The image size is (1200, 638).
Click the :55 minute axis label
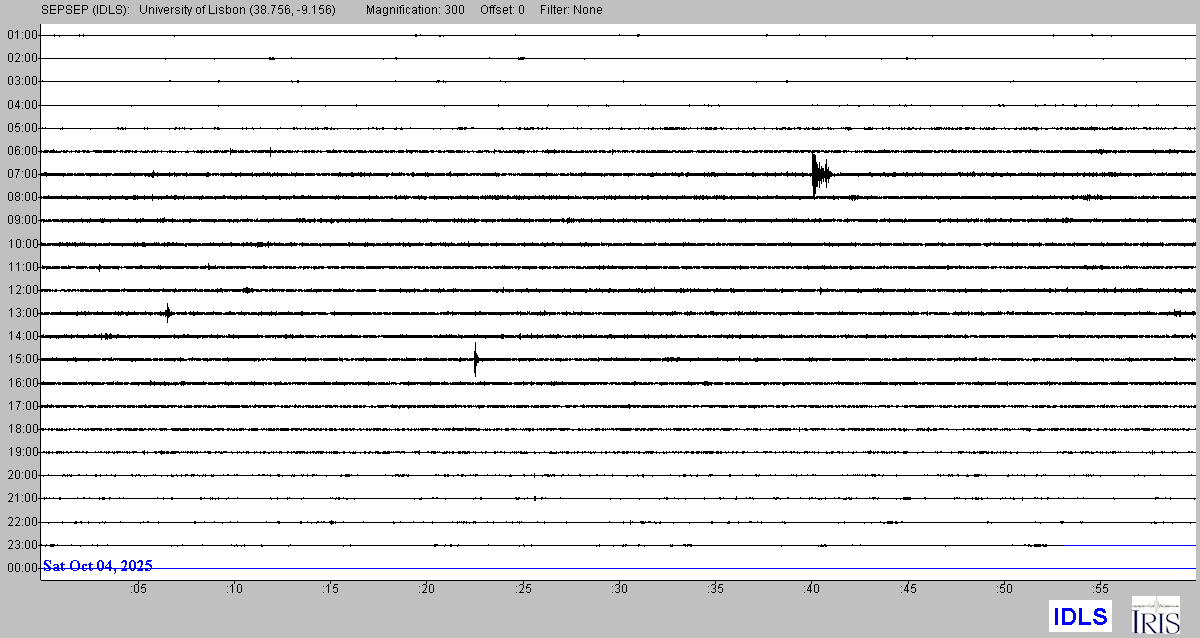[1101, 589]
